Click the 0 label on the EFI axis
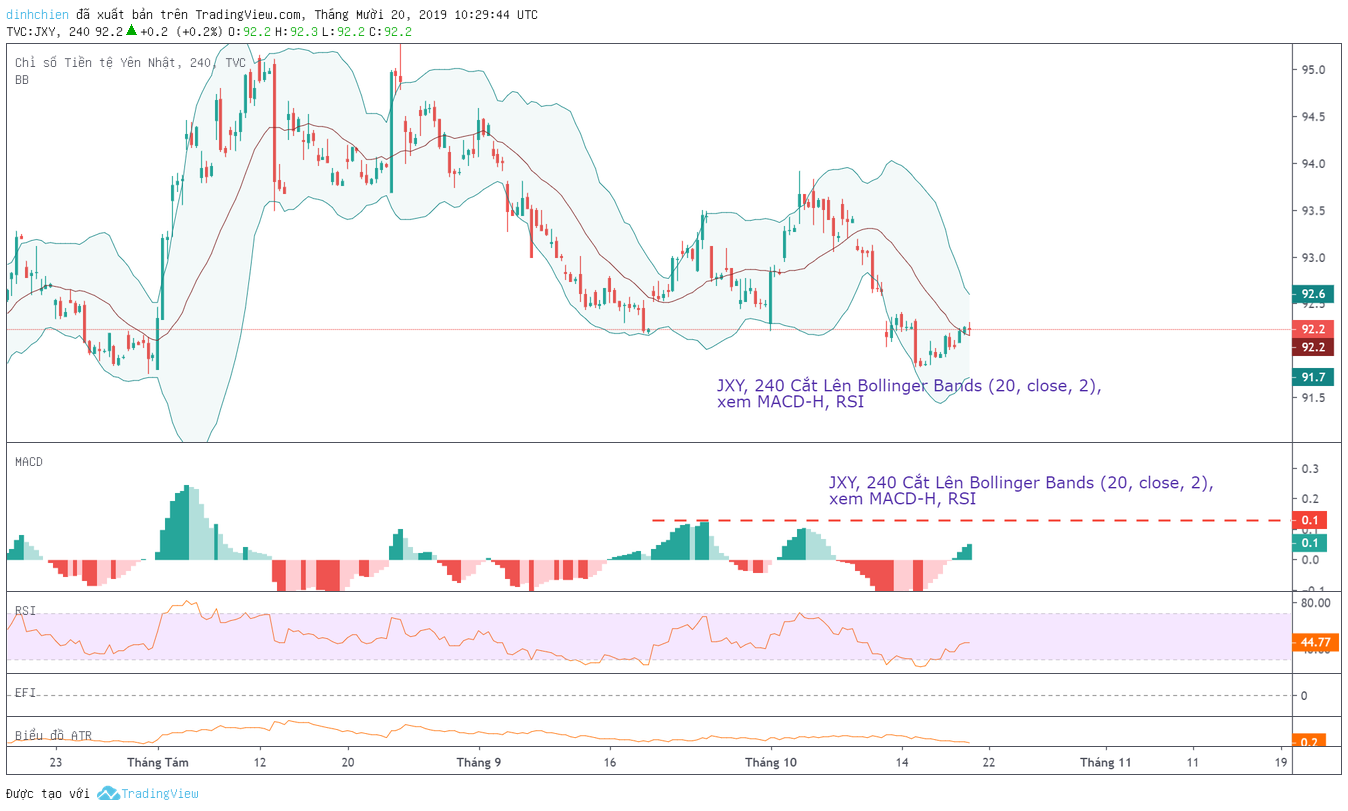Image resolution: width=1348 pixels, height=811 pixels. [x=1304, y=695]
